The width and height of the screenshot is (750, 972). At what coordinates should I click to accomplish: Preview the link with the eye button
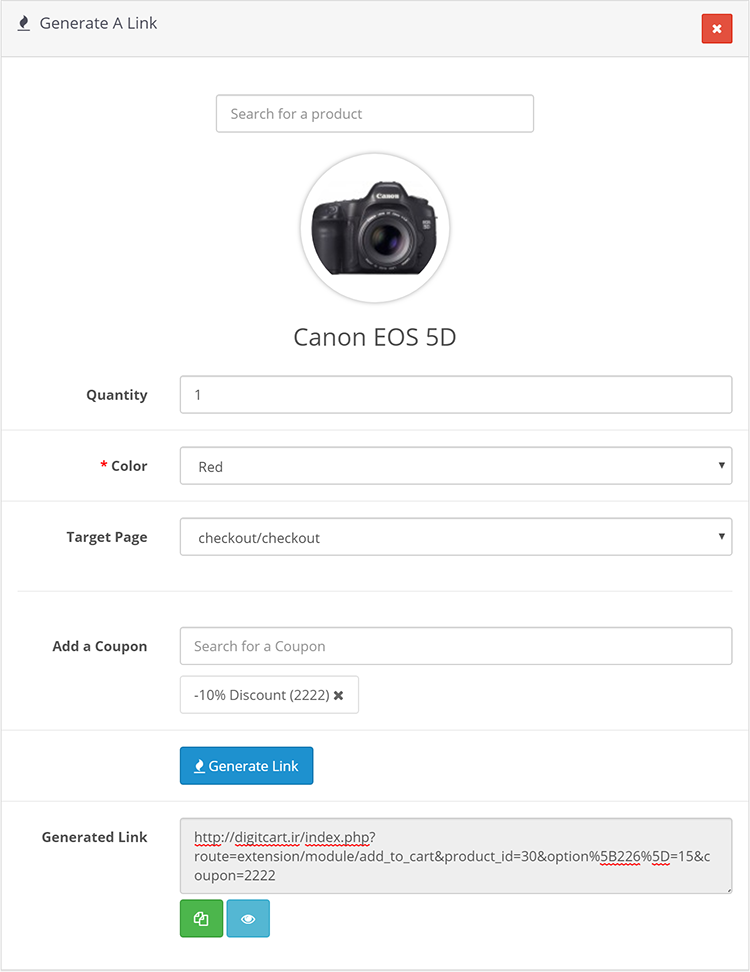[x=248, y=918]
